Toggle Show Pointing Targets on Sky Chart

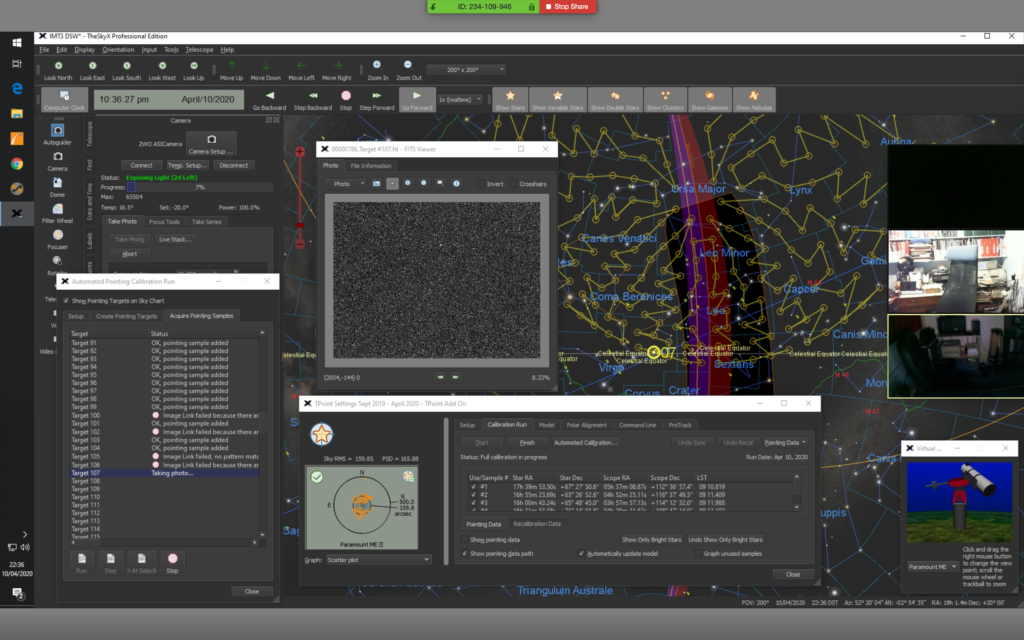pos(66,300)
